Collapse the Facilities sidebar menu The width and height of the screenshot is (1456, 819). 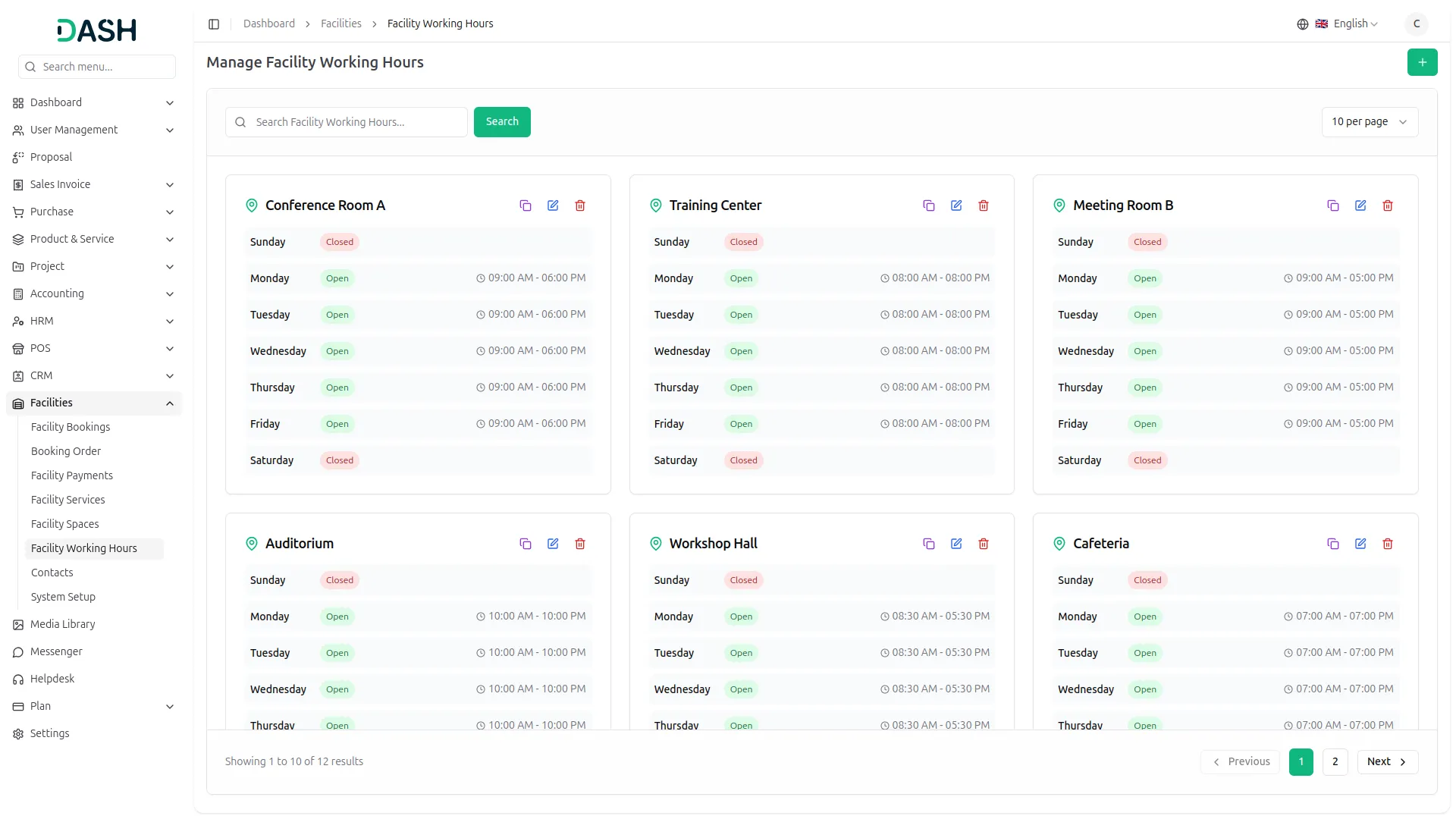point(93,403)
